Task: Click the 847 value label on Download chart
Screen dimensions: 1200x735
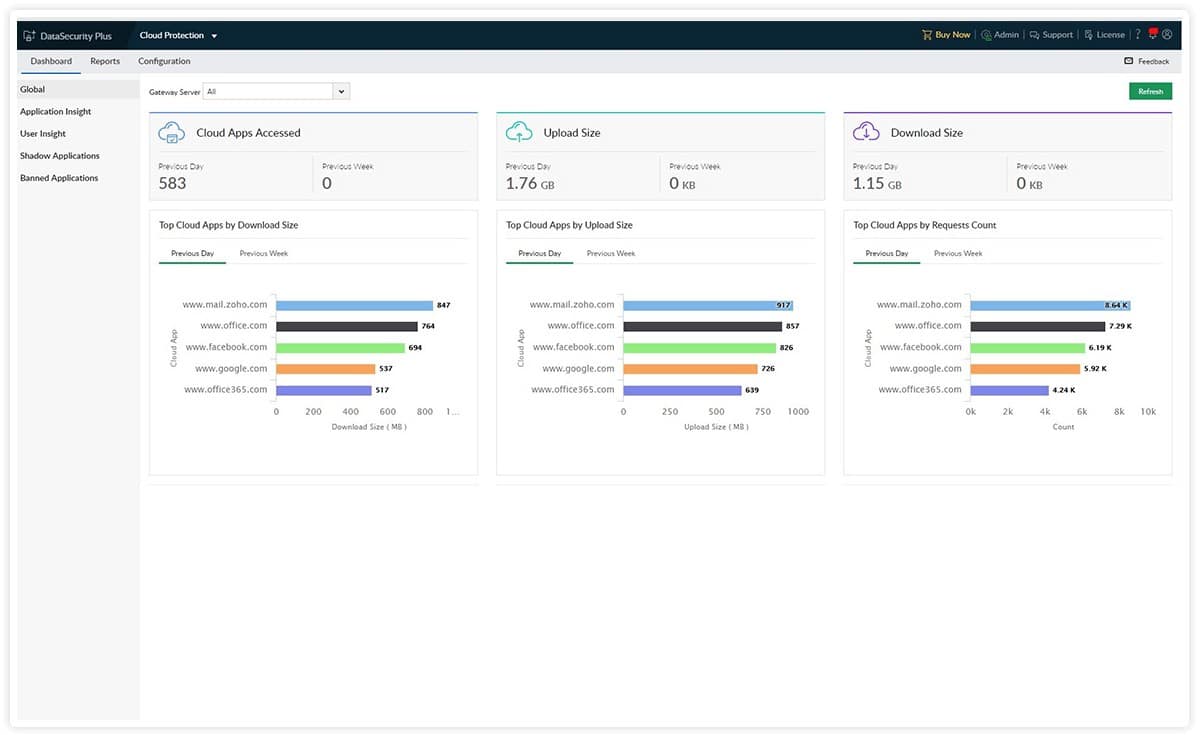Action: point(444,305)
